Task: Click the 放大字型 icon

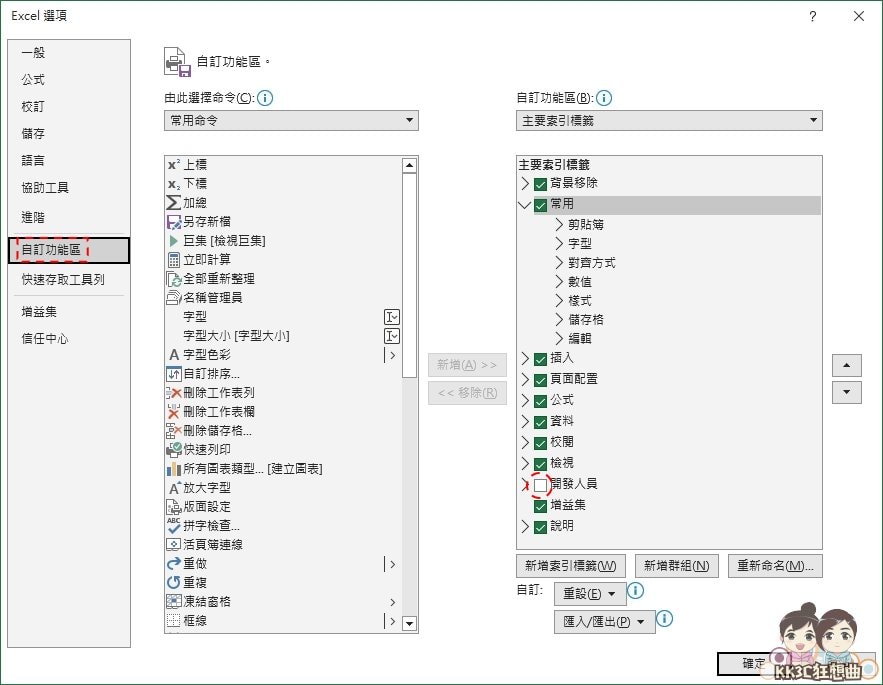Action: pyautogui.click(x=174, y=488)
